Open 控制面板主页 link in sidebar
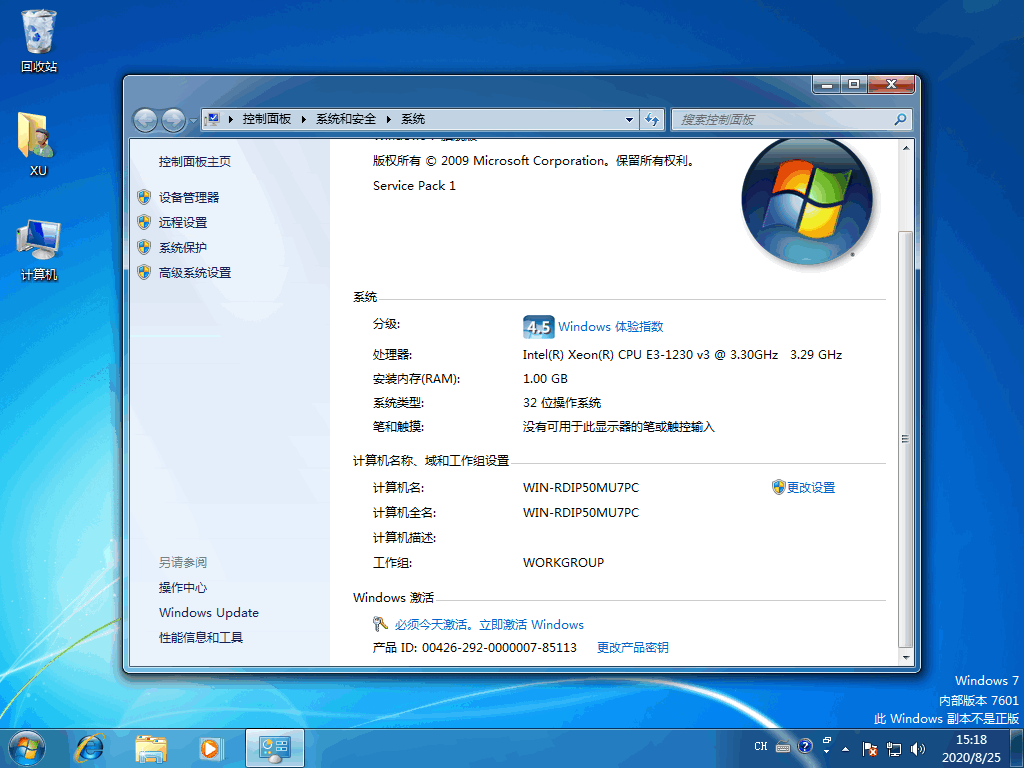The height and width of the screenshot is (768, 1024). coord(195,161)
